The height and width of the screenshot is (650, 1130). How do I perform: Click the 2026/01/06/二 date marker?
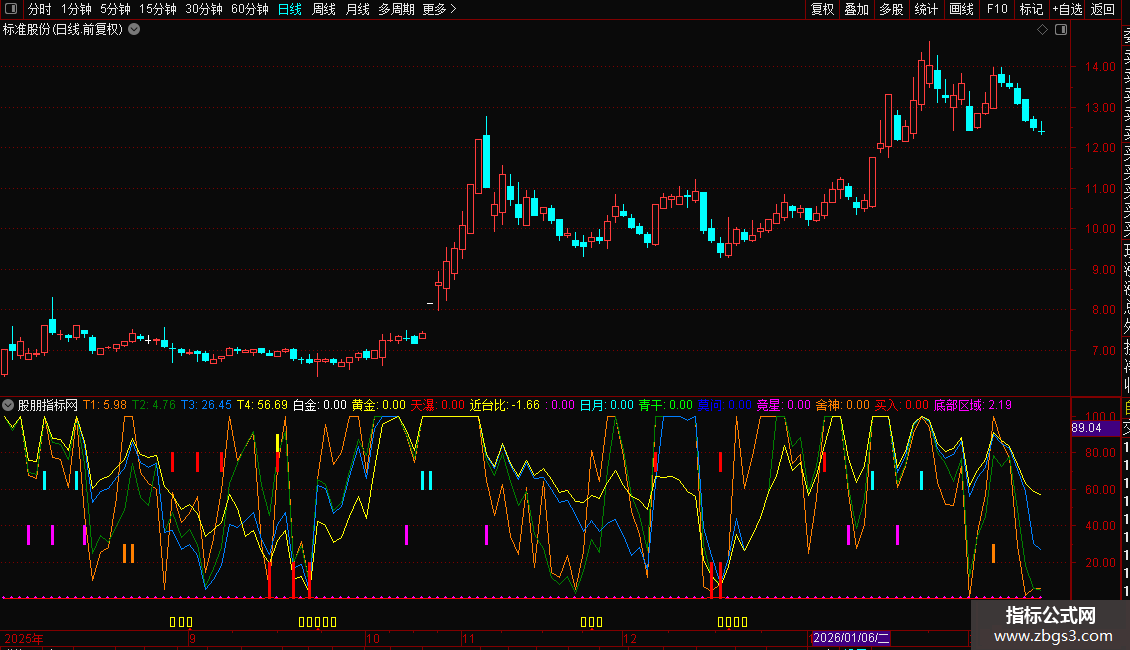coord(851,638)
